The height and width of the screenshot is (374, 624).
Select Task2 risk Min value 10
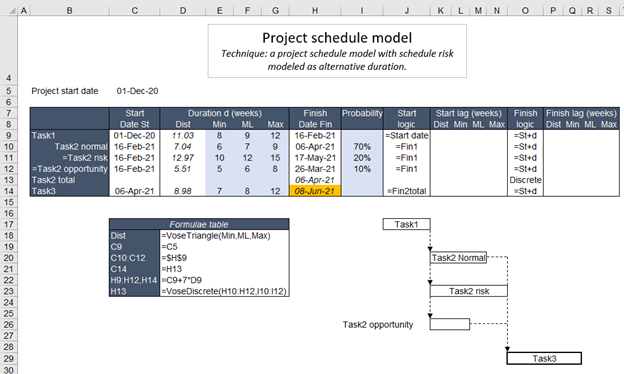click(x=219, y=158)
